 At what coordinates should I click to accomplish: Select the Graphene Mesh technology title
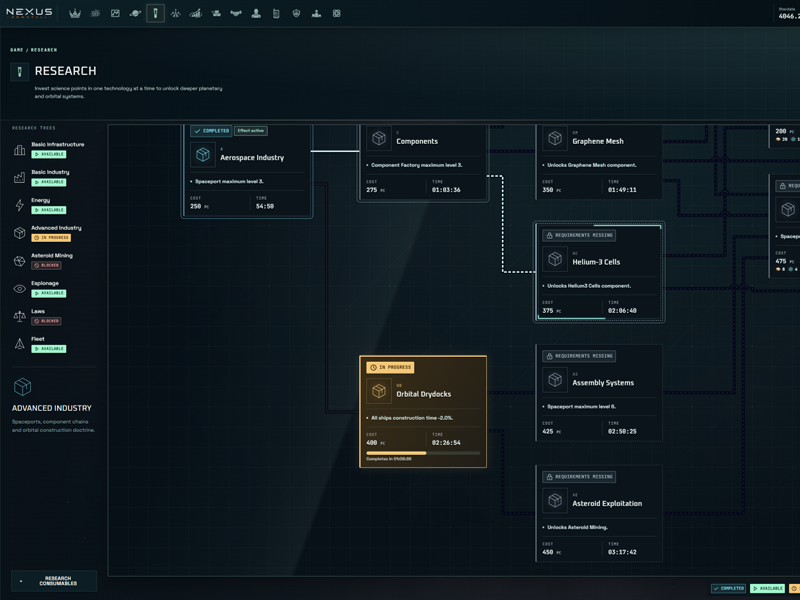597,141
